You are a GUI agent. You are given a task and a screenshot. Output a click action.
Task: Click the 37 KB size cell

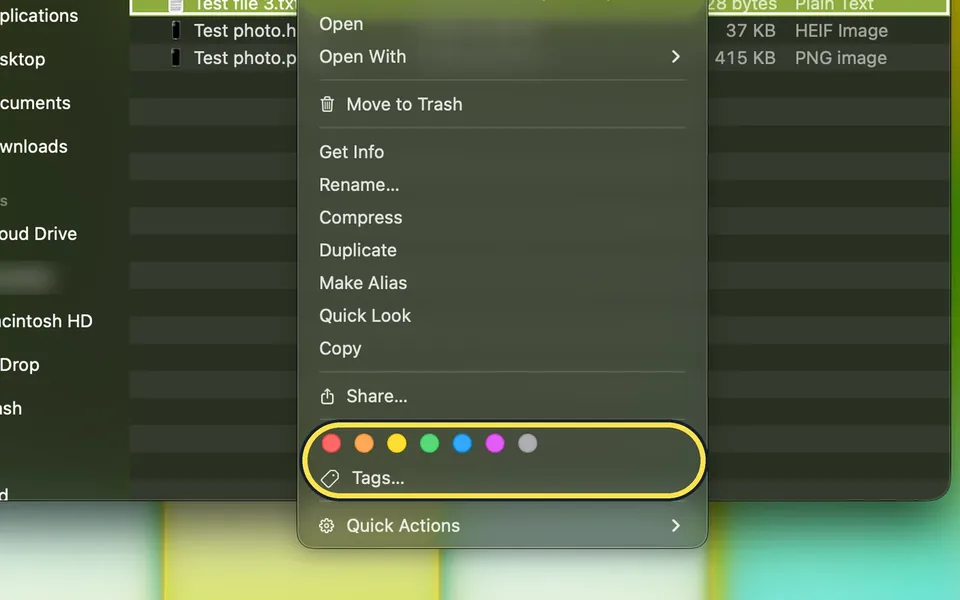click(x=751, y=31)
